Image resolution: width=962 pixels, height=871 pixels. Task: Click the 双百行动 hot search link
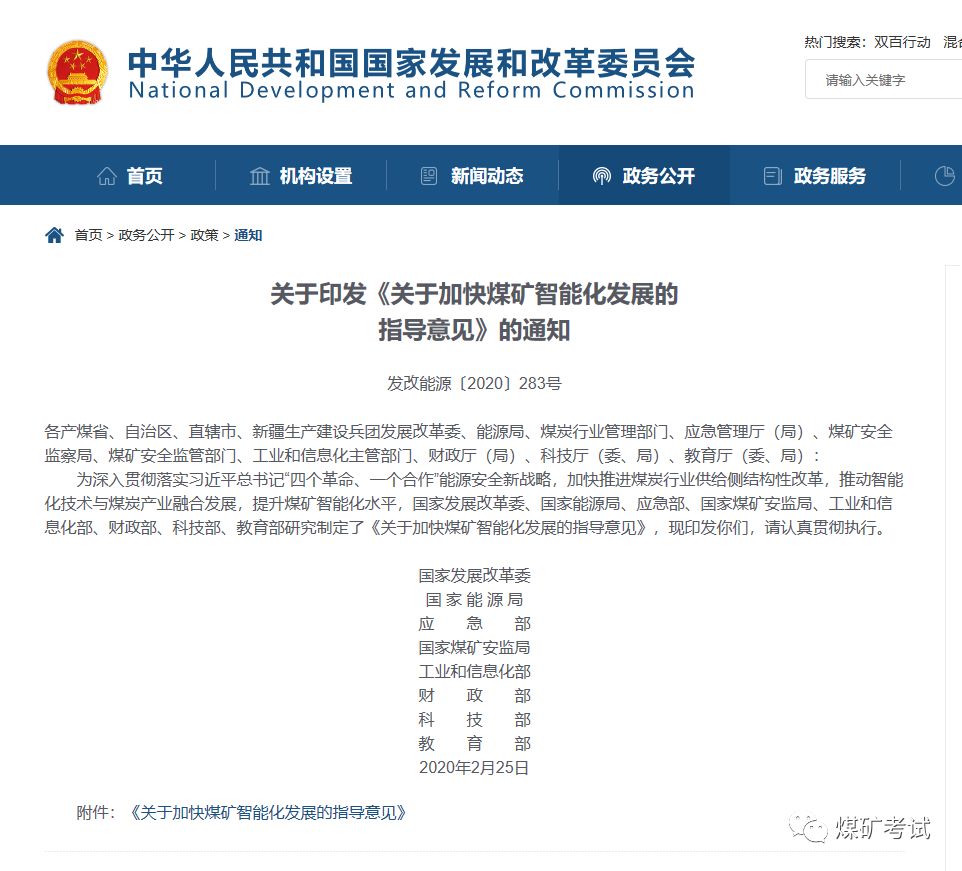(x=902, y=42)
